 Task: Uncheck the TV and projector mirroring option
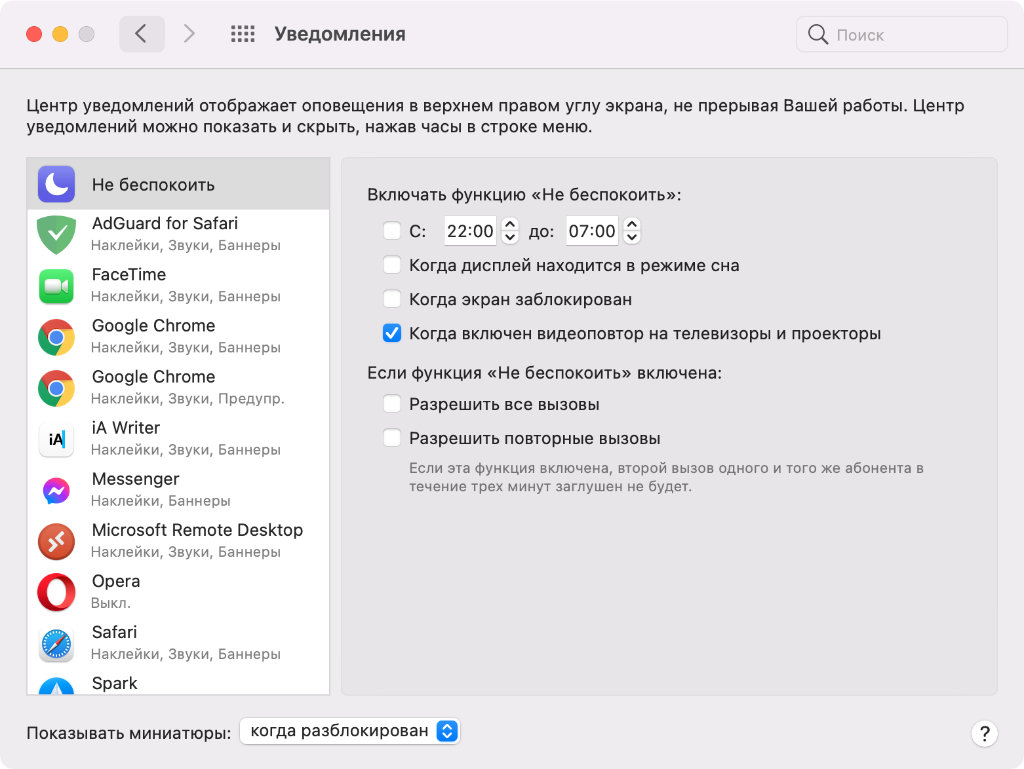(392, 333)
